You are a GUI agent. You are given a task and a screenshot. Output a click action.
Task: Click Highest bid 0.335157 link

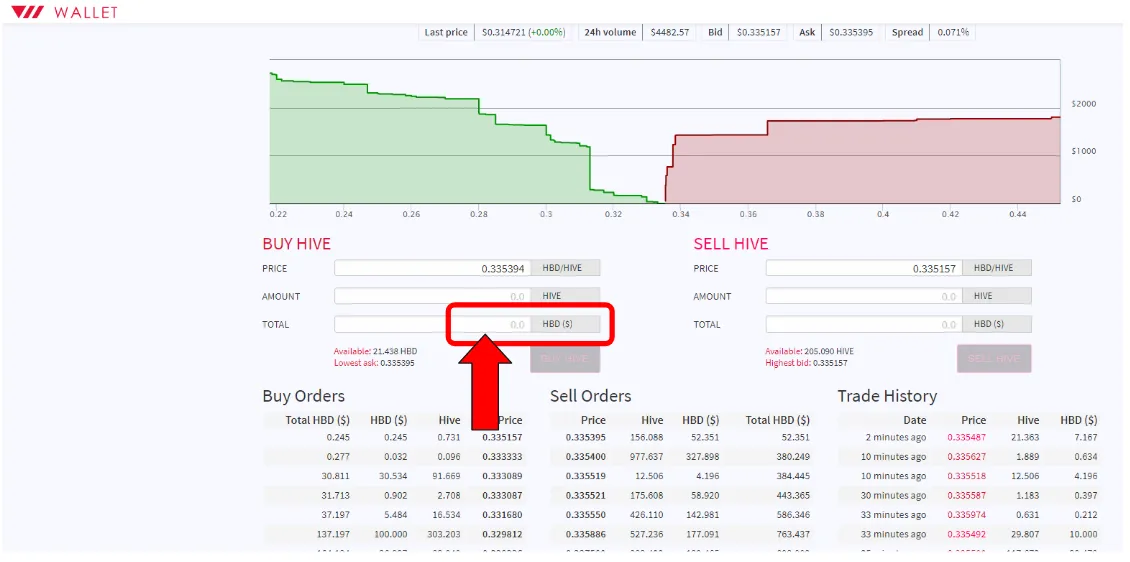point(806,363)
